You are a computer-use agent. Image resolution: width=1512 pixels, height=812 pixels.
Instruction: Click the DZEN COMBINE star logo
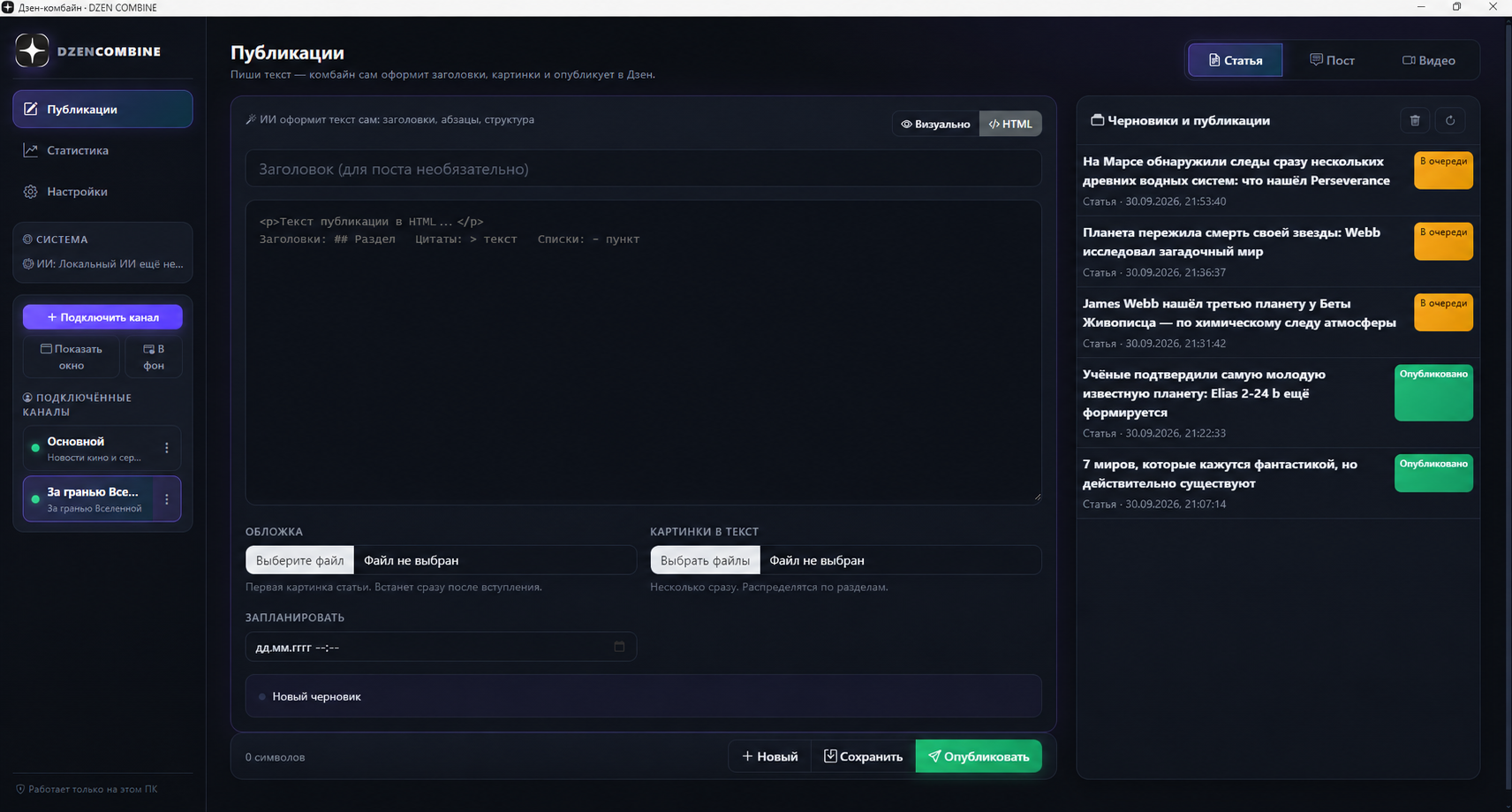coord(33,50)
